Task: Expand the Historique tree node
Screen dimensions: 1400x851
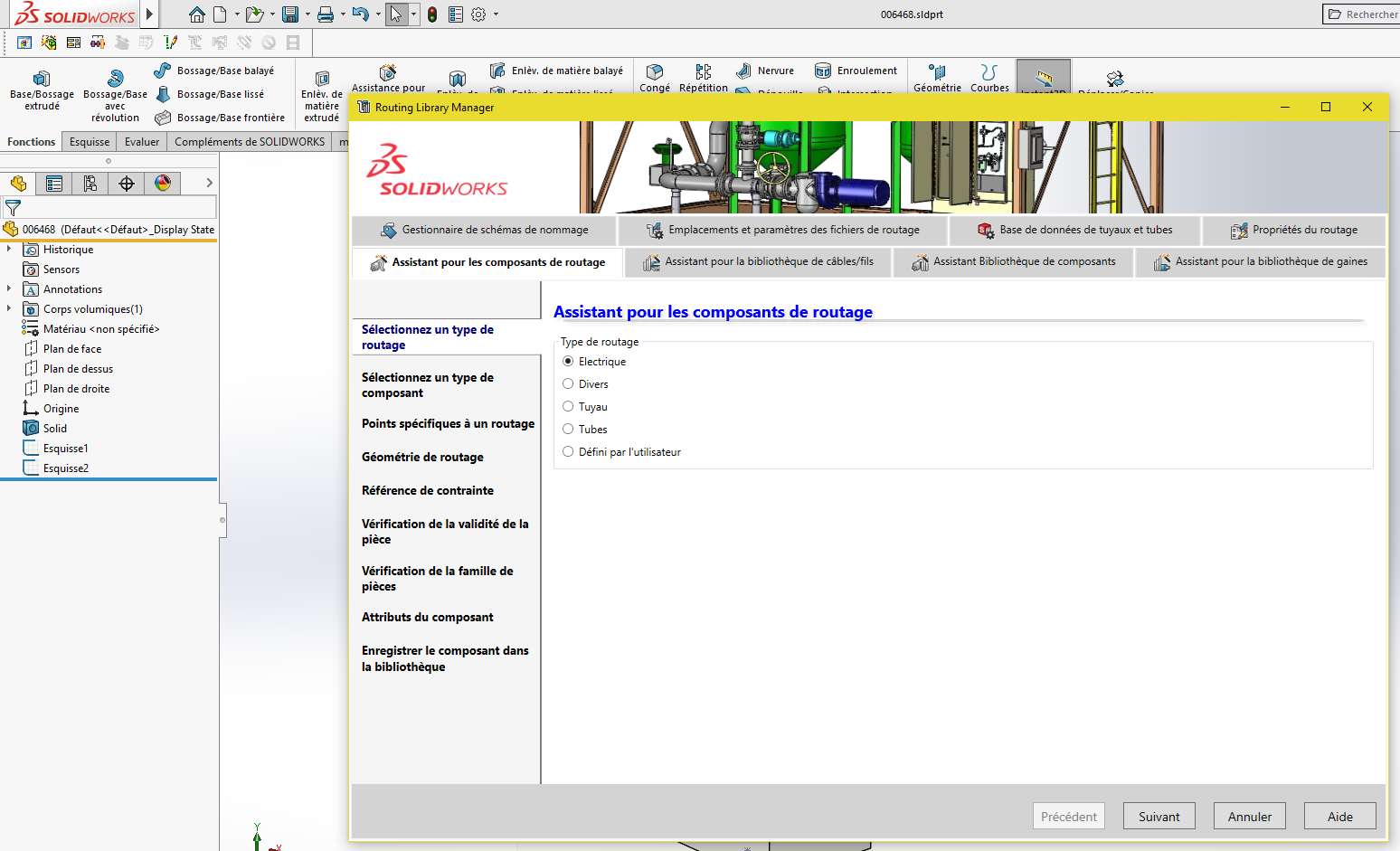Action: (9, 249)
